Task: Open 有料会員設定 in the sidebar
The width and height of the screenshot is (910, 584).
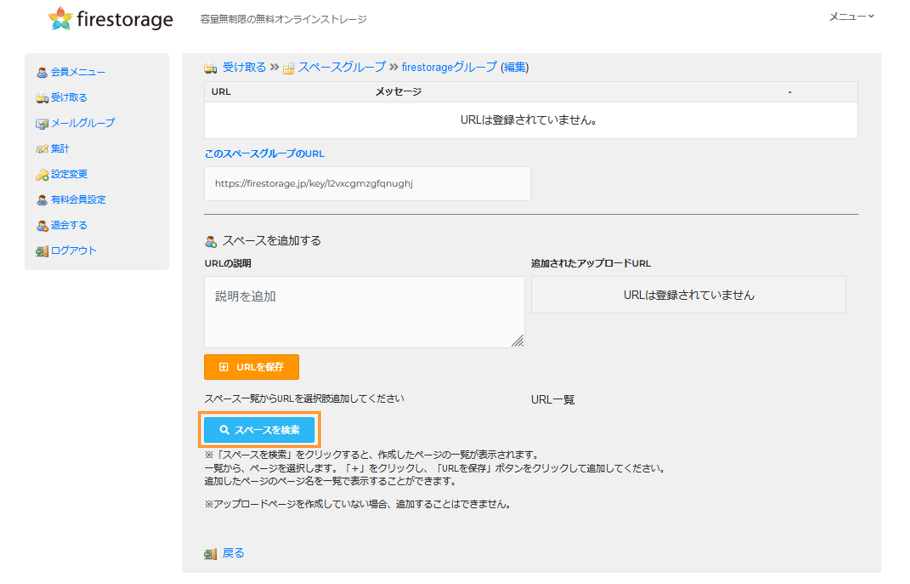Action: [78, 200]
